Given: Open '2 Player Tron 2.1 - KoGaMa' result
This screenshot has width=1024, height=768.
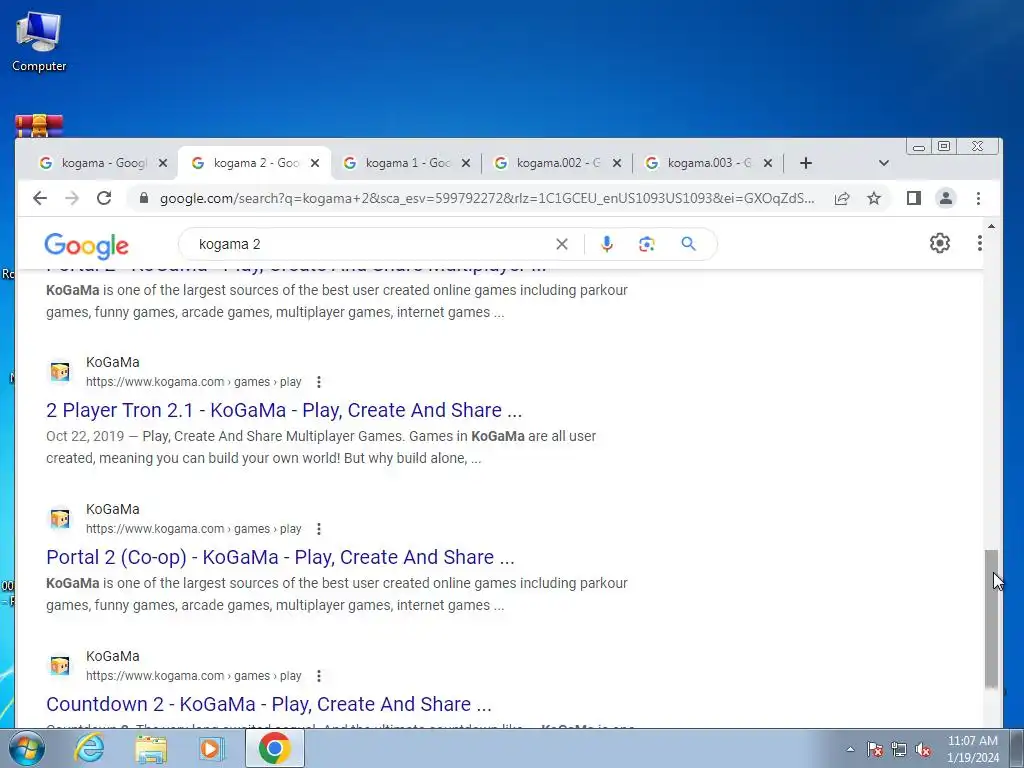Looking at the screenshot, I should coord(284,410).
